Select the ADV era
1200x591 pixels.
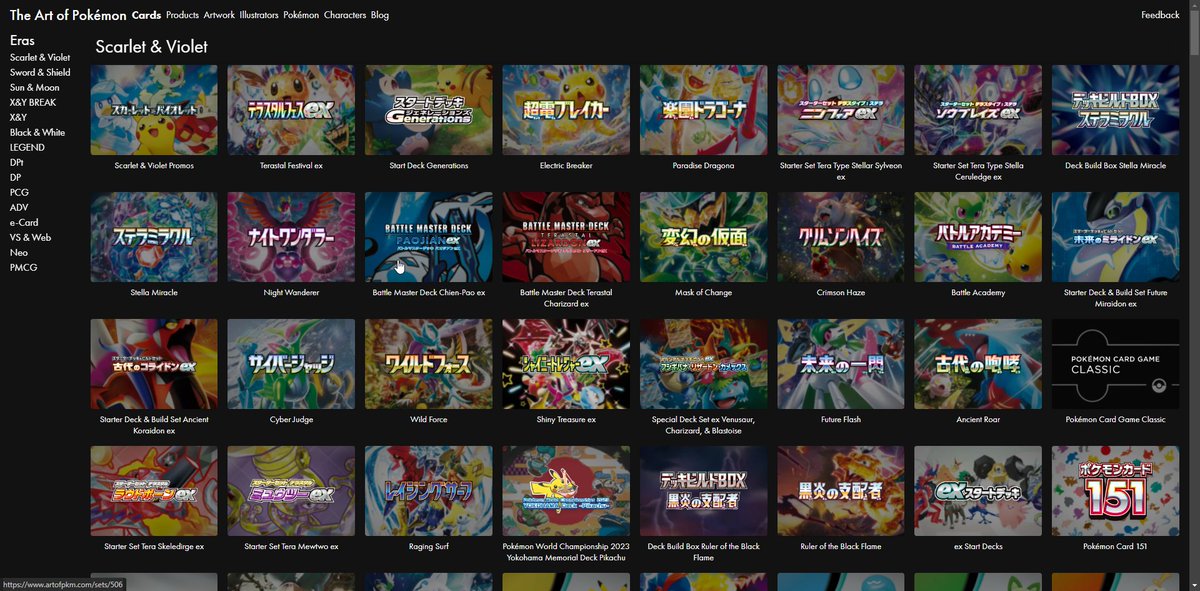[x=19, y=207]
